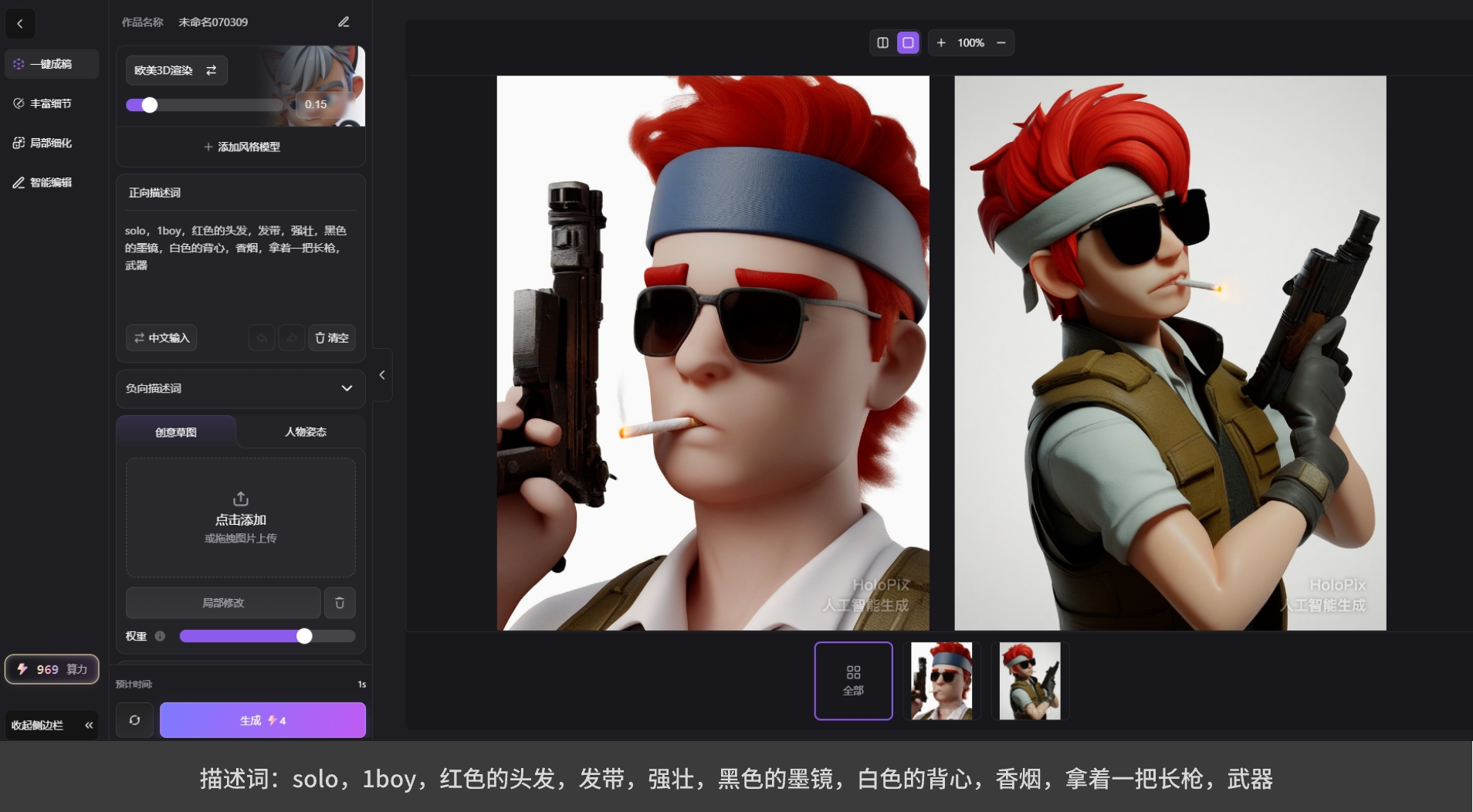Select the 全部 all-images thumbnail
This screenshot has height=812, width=1473.
(x=854, y=681)
